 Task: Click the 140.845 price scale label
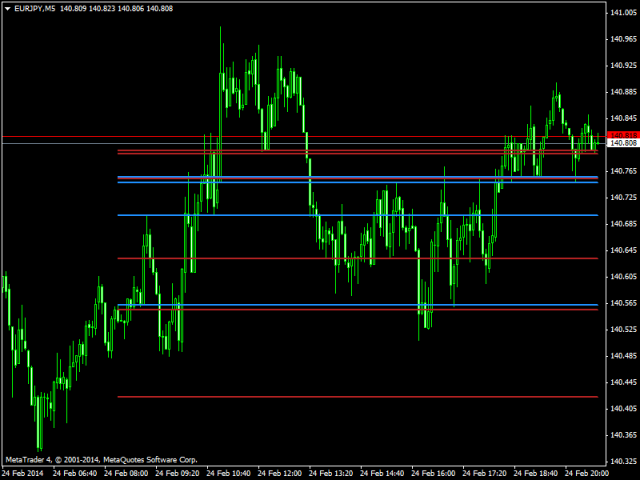pos(623,118)
